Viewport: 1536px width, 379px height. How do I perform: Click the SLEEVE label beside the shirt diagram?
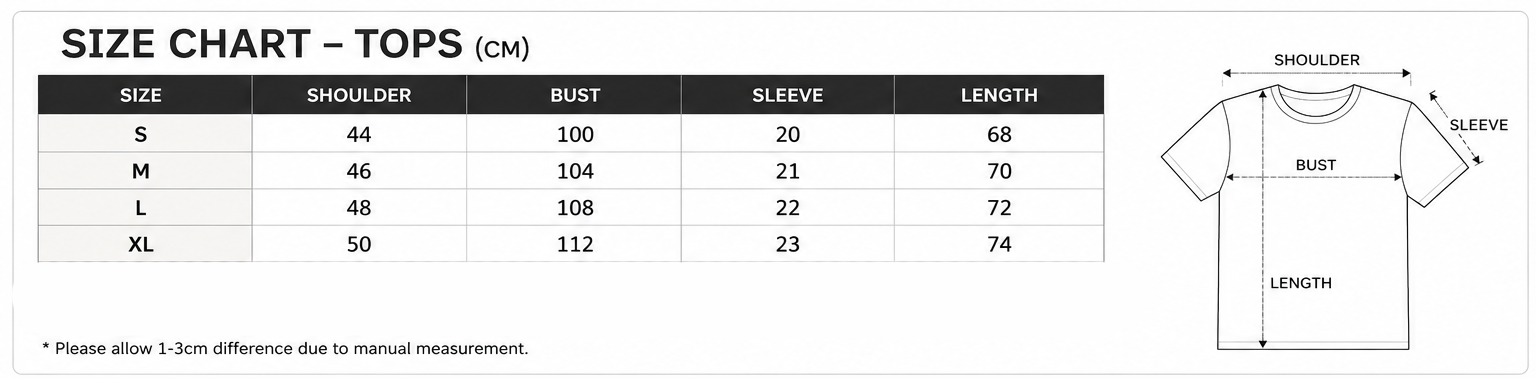pyautogui.click(x=1478, y=125)
